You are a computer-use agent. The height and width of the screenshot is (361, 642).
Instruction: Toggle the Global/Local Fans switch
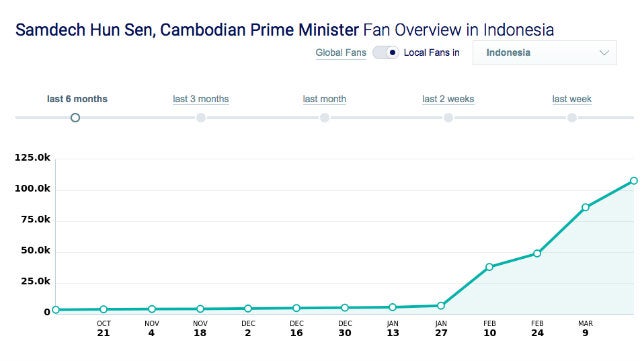386,53
